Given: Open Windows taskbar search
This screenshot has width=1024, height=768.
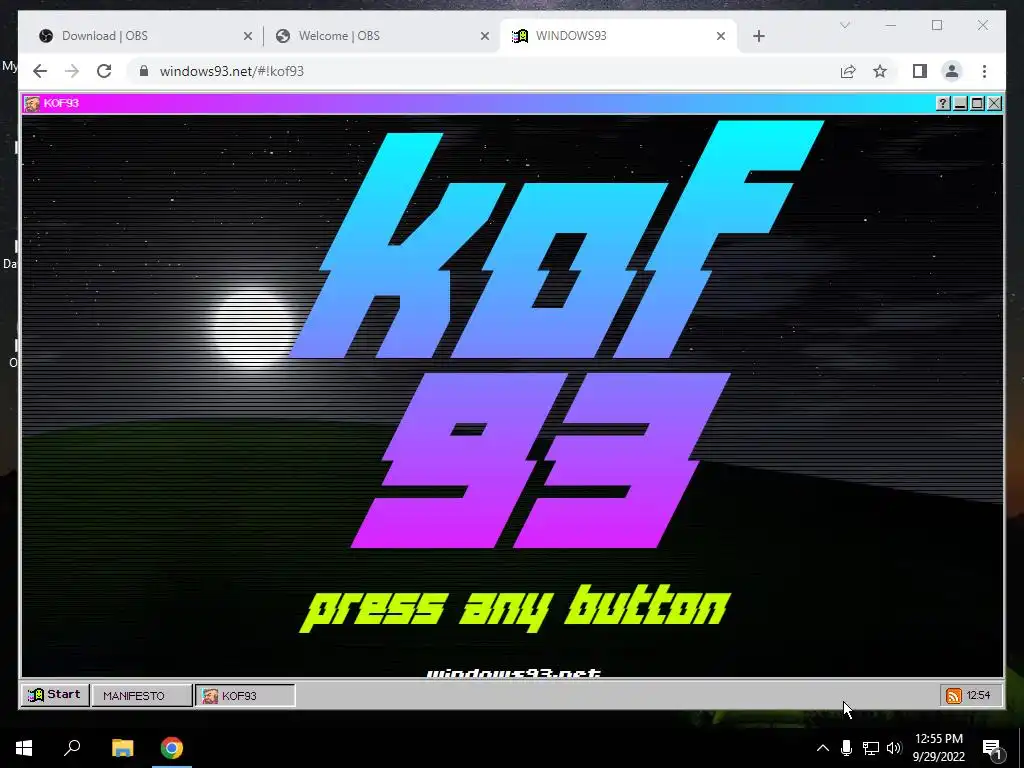Looking at the screenshot, I should tap(72, 748).
